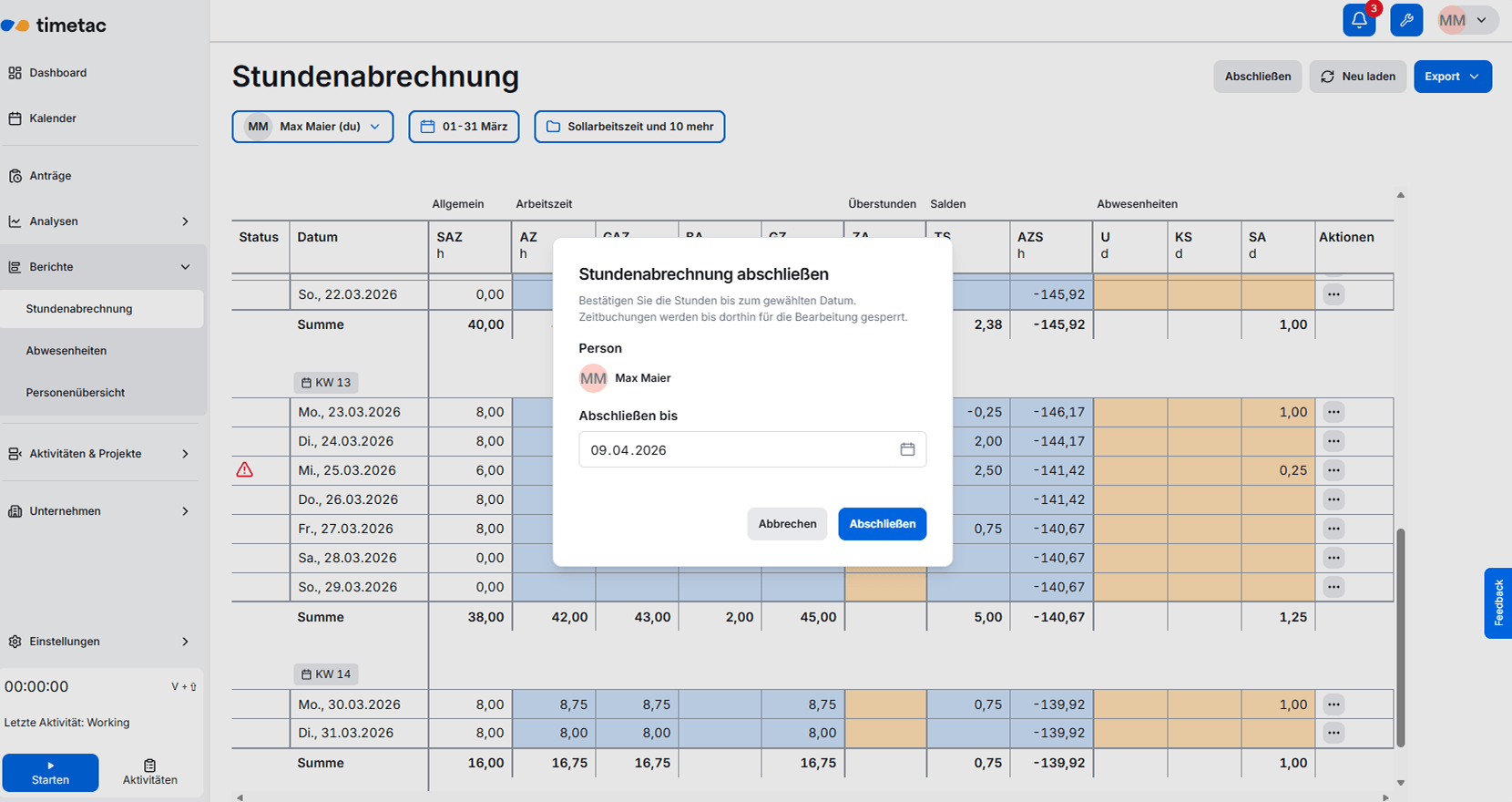Click Letzte Aktivität: Working text

pos(67,723)
